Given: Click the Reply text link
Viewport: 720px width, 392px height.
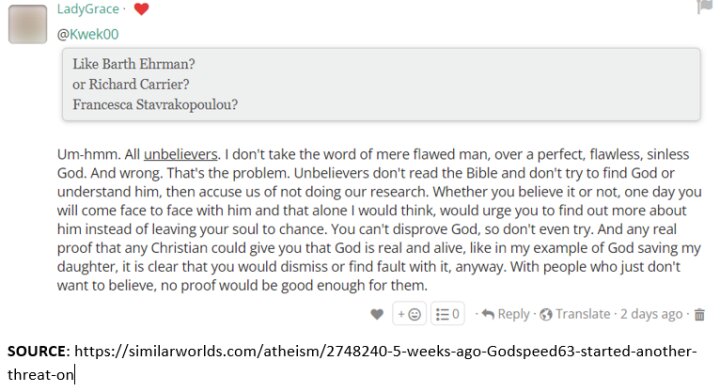Looking at the screenshot, I should (513, 314).
